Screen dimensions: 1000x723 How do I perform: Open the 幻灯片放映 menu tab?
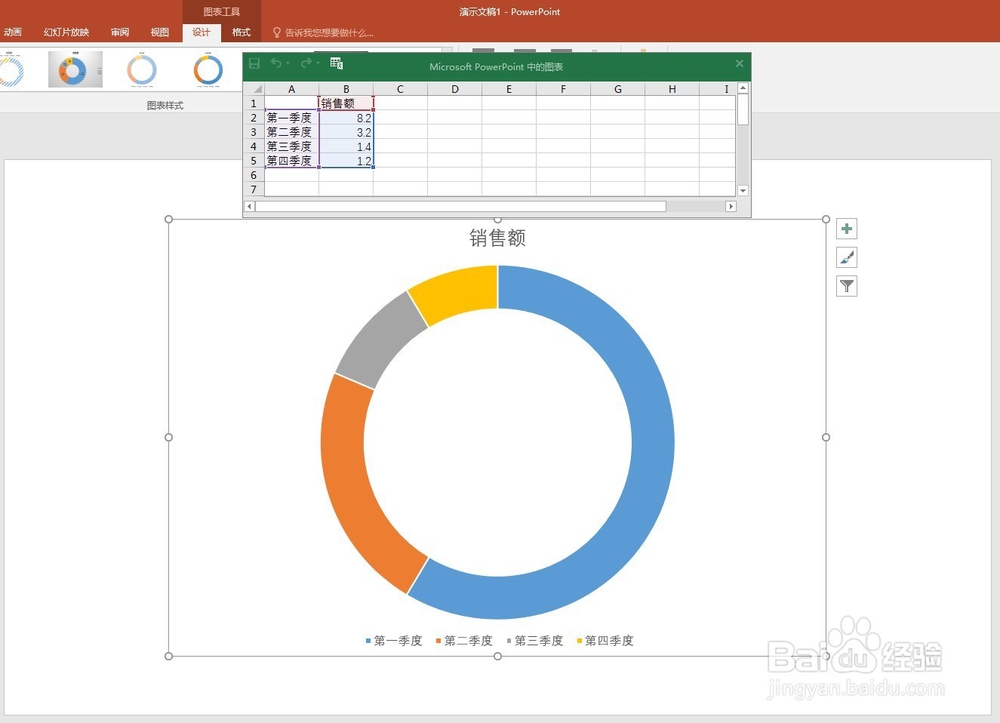pyautogui.click(x=62, y=31)
